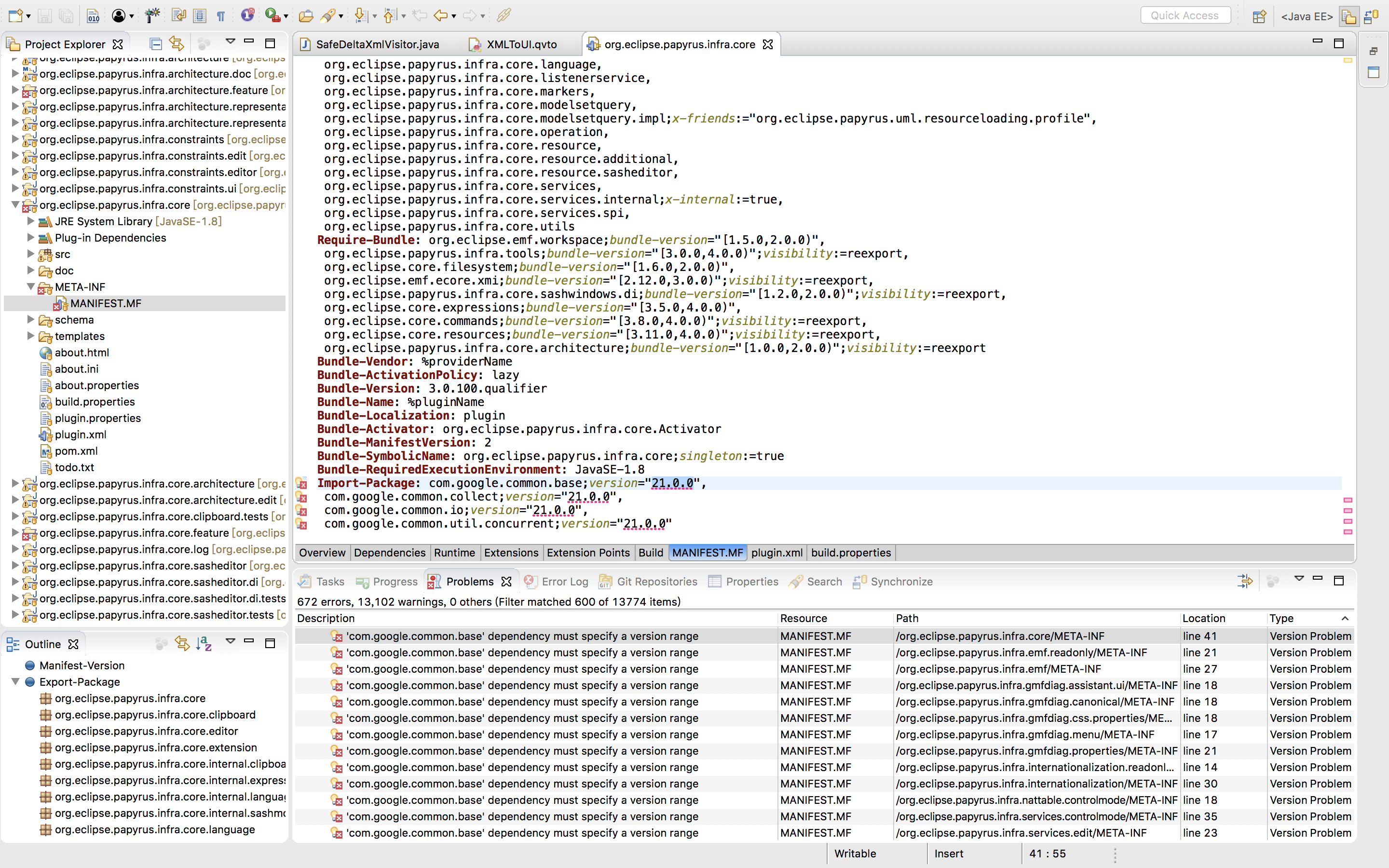Click the magic wand toolbar icon
The width and height of the screenshot is (1389, 868).
click(x=152, y=15)
